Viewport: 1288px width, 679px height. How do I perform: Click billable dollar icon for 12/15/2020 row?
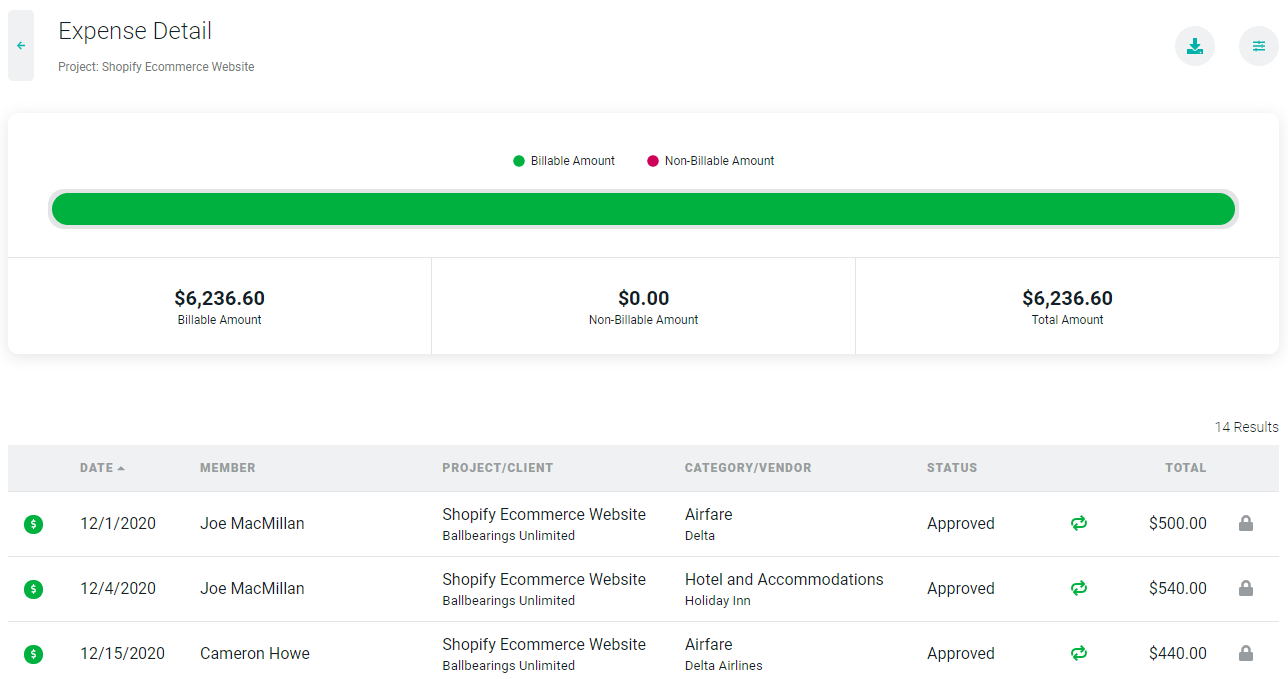coord(34,654)
